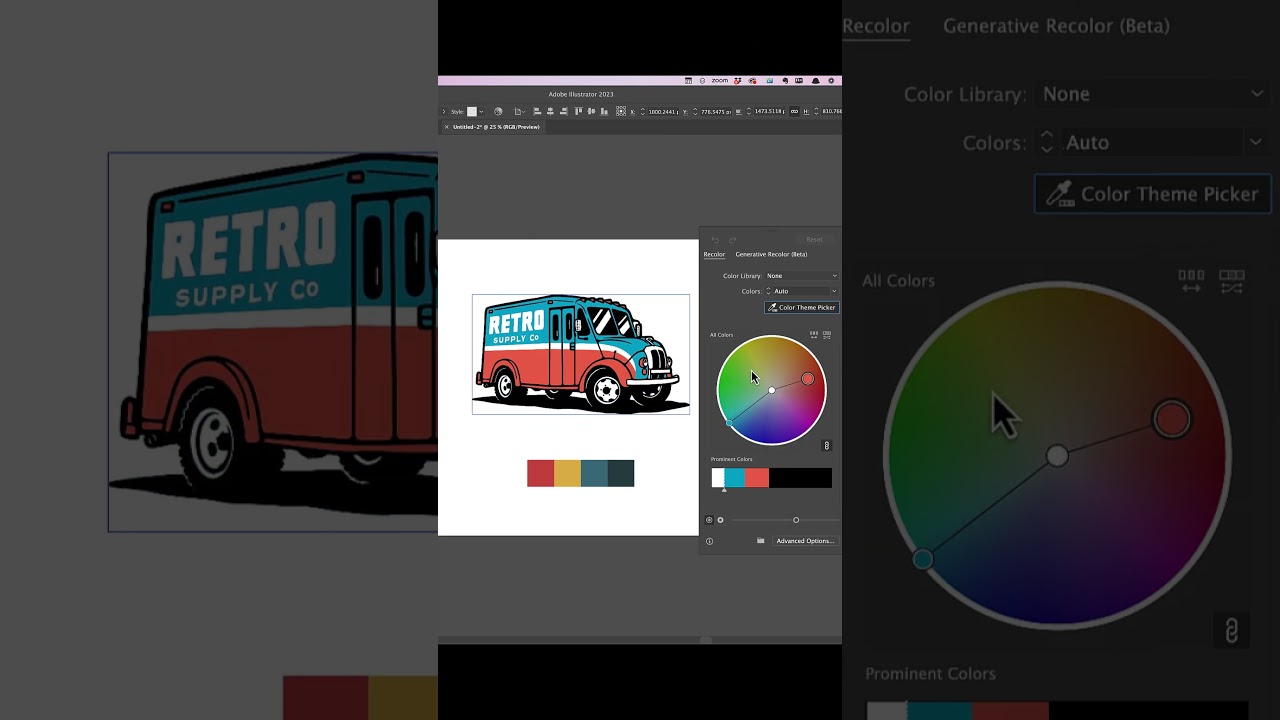This screenshot has width=1280, height=720.
Task: Click red color handle on small color wheel
Action: coord(808,379)
